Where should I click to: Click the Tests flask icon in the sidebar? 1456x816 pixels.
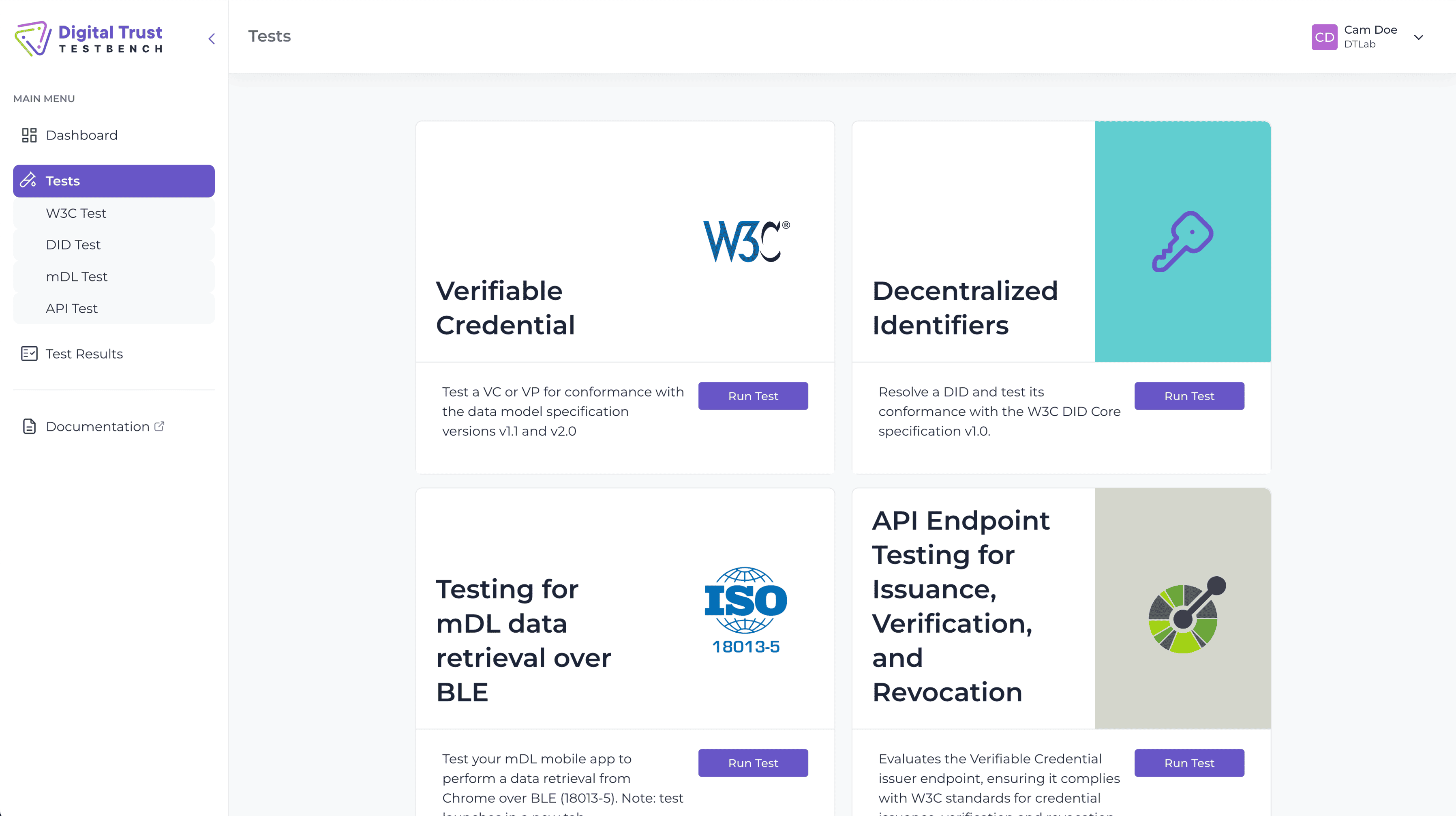point(28,180)
